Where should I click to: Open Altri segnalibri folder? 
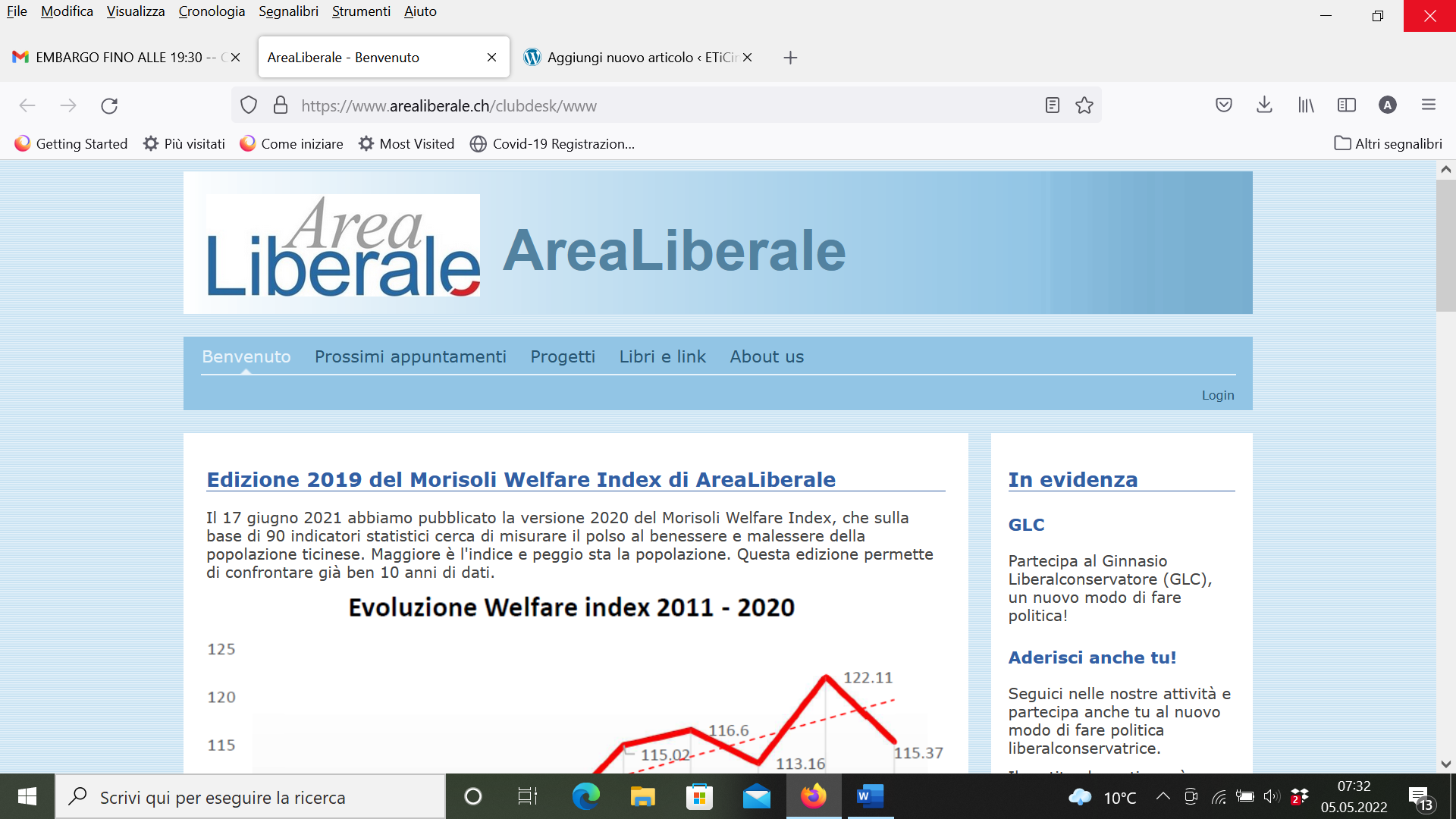click(1389, 144)
